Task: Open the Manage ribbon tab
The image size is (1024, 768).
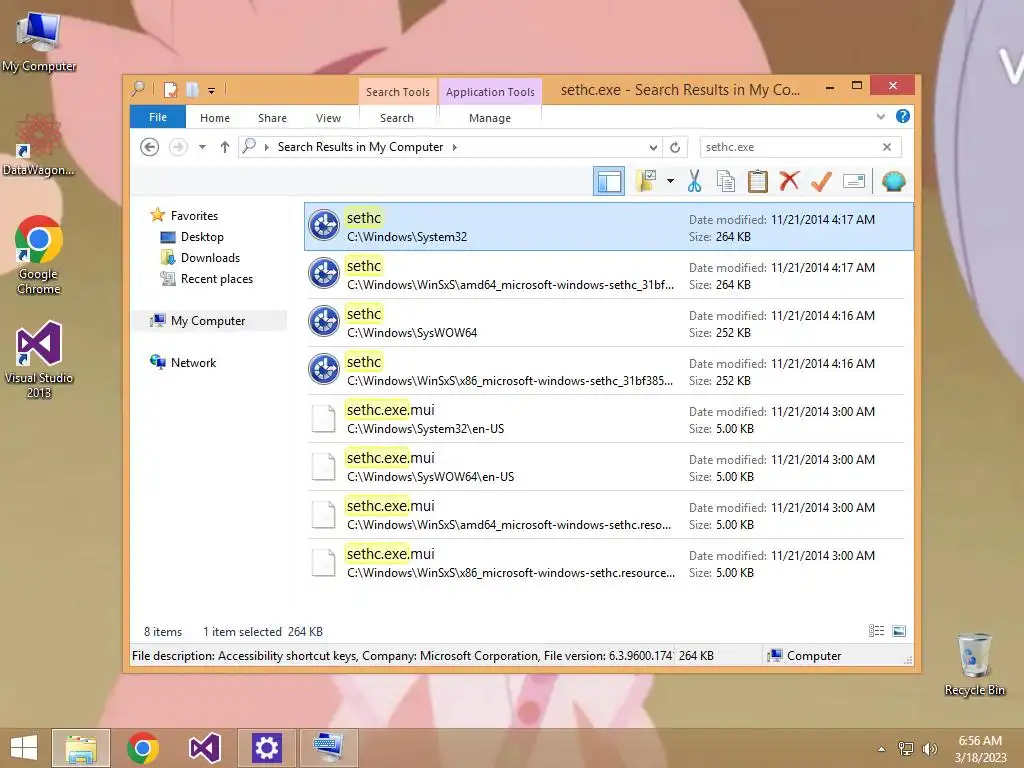Action: click(x=490, y=118)
